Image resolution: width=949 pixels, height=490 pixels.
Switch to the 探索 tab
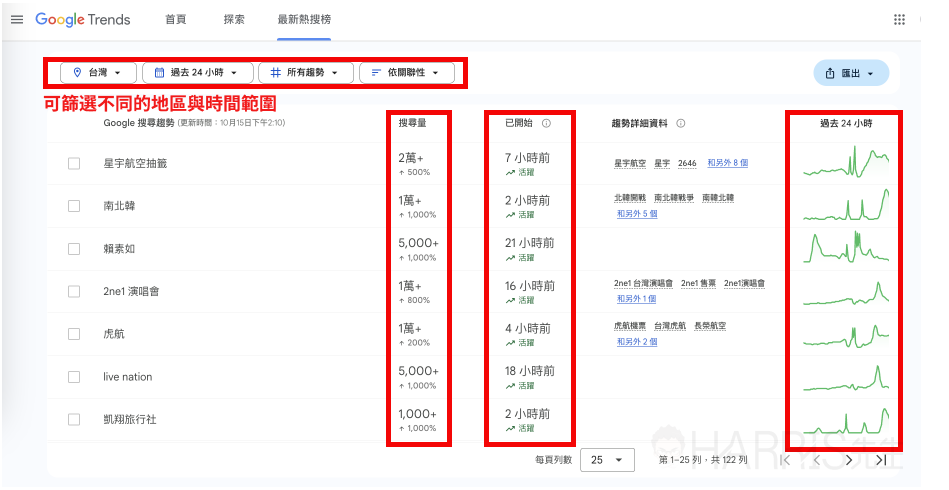234,19
